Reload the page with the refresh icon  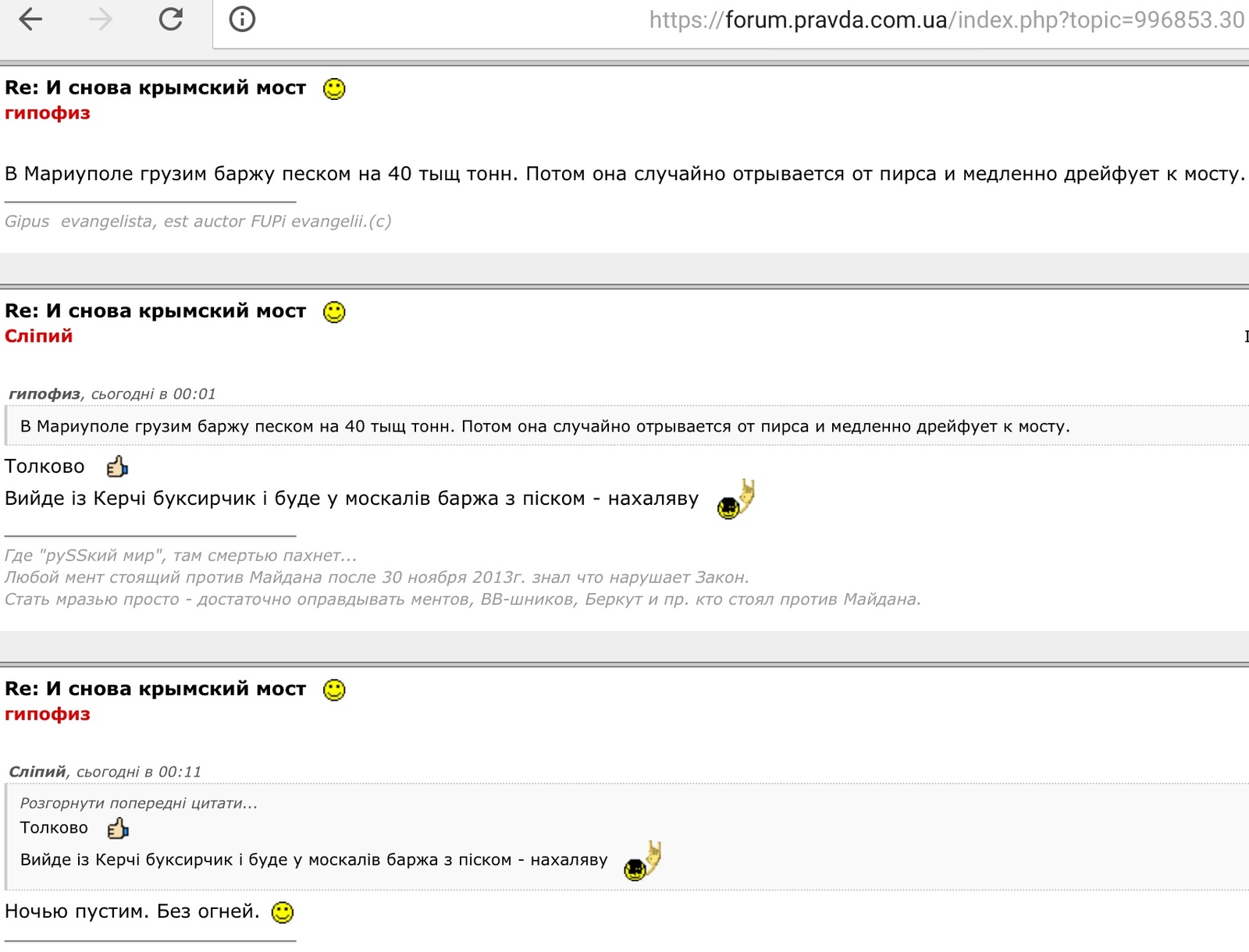coord(170,19)
